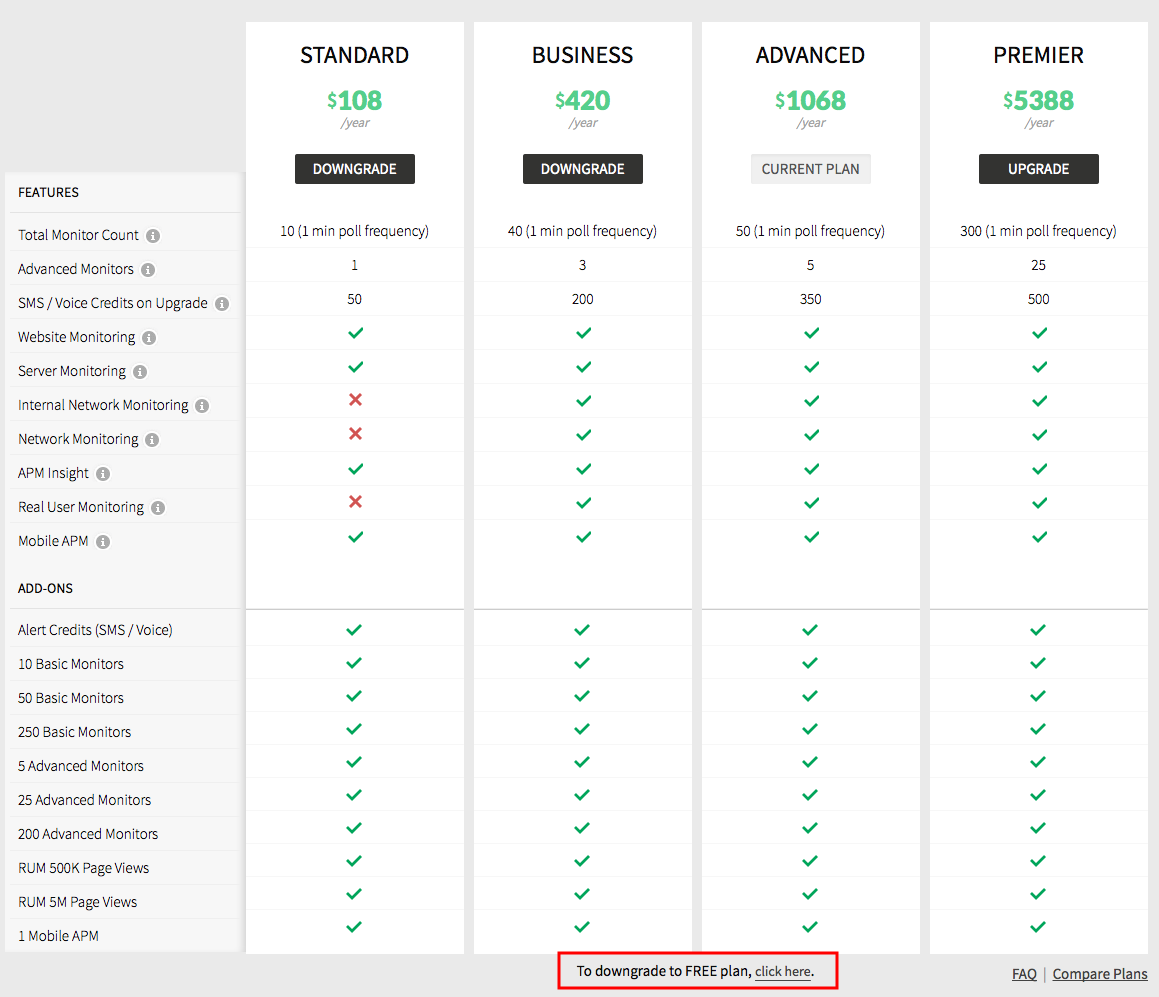This screenshot has height=997, width=1159.
Task: Downgrade to the Standard plan
Action: click(354, 169)
